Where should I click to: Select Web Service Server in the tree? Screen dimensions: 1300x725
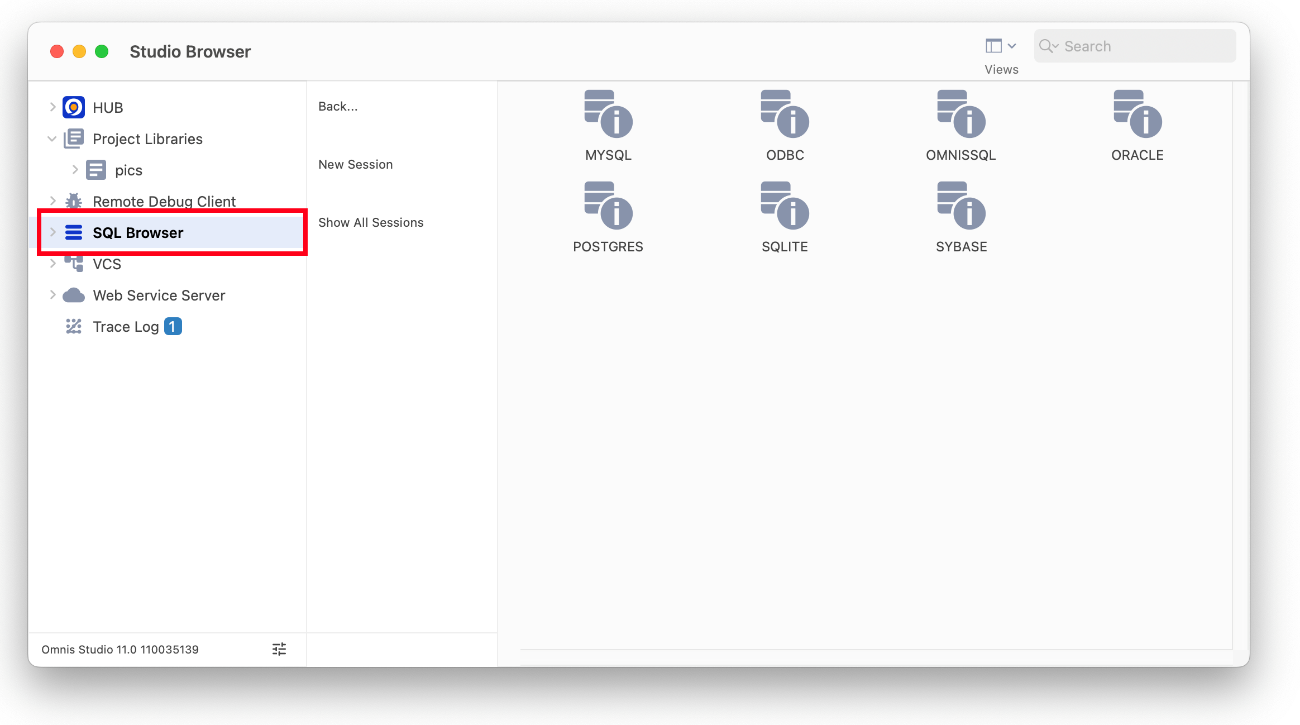coord(159,295)
